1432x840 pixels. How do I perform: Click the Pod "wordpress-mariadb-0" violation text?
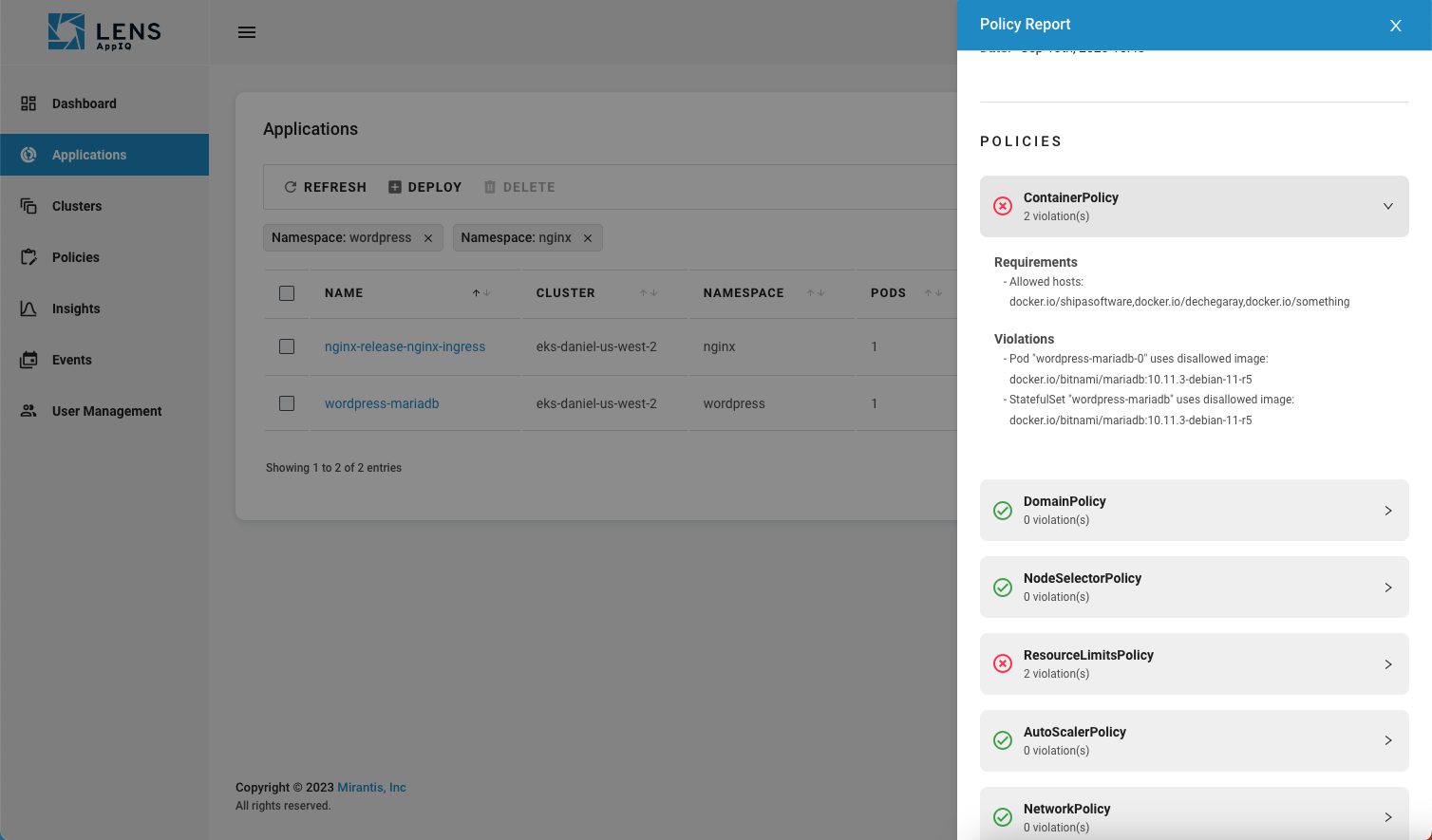(1135, 369)
